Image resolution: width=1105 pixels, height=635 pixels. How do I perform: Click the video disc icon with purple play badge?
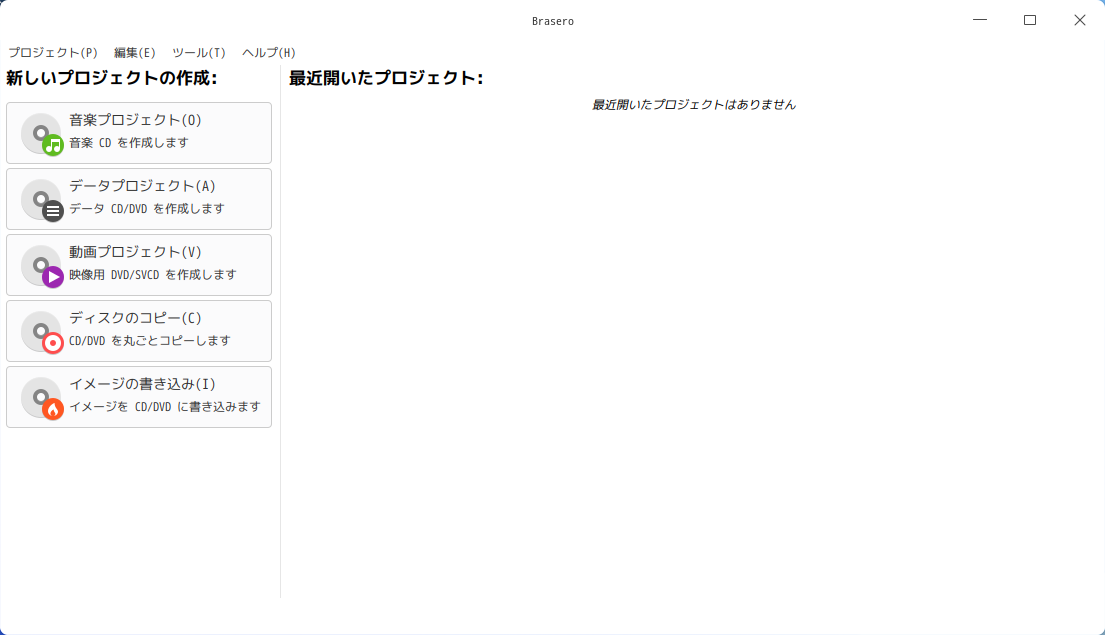42,266
